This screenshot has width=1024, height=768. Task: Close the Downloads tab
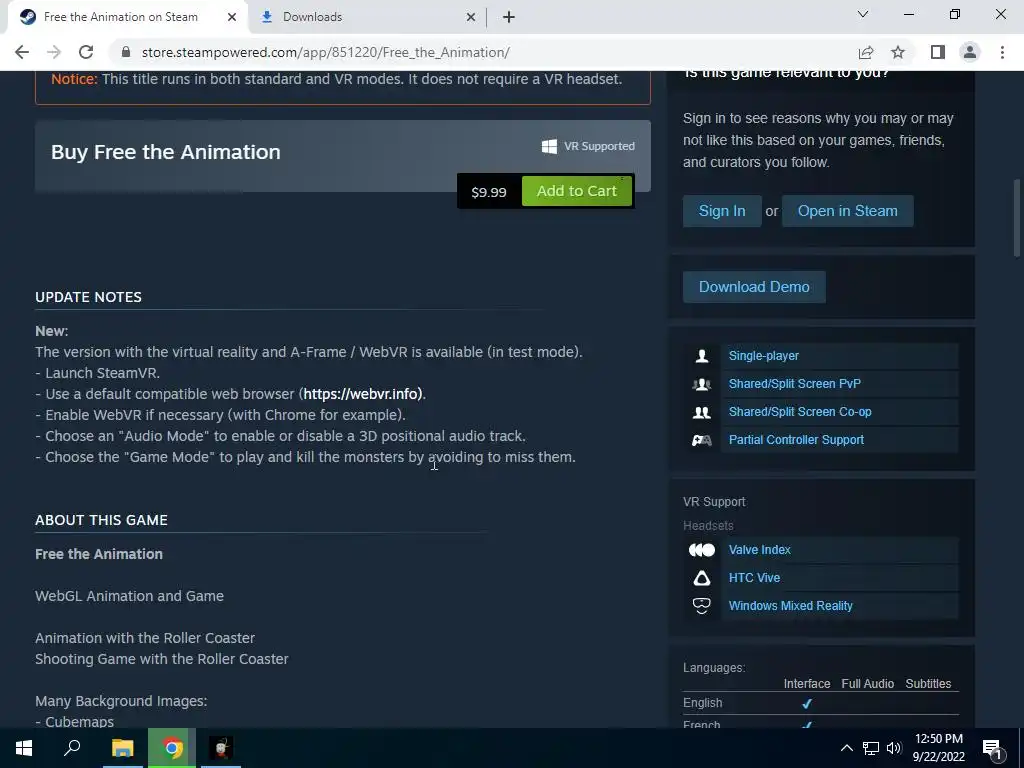click(470, 17)
